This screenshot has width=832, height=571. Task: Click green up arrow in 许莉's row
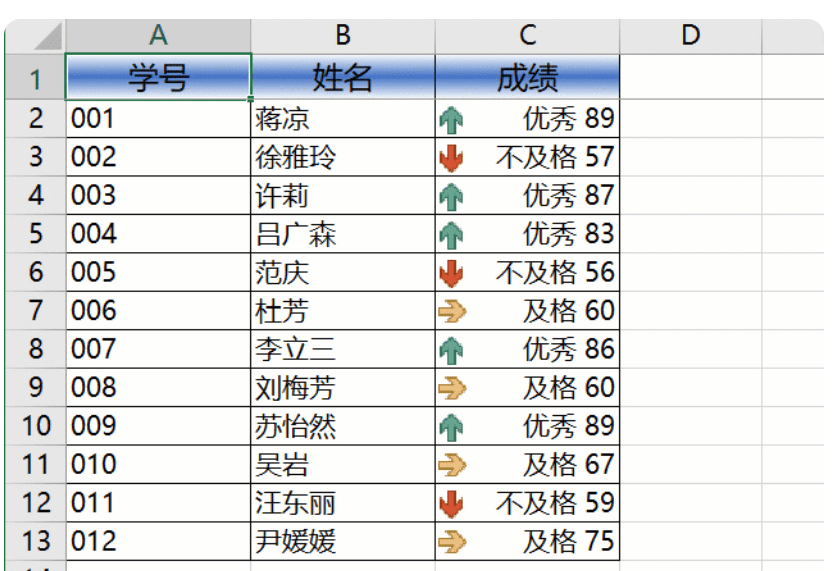(451, 196)
